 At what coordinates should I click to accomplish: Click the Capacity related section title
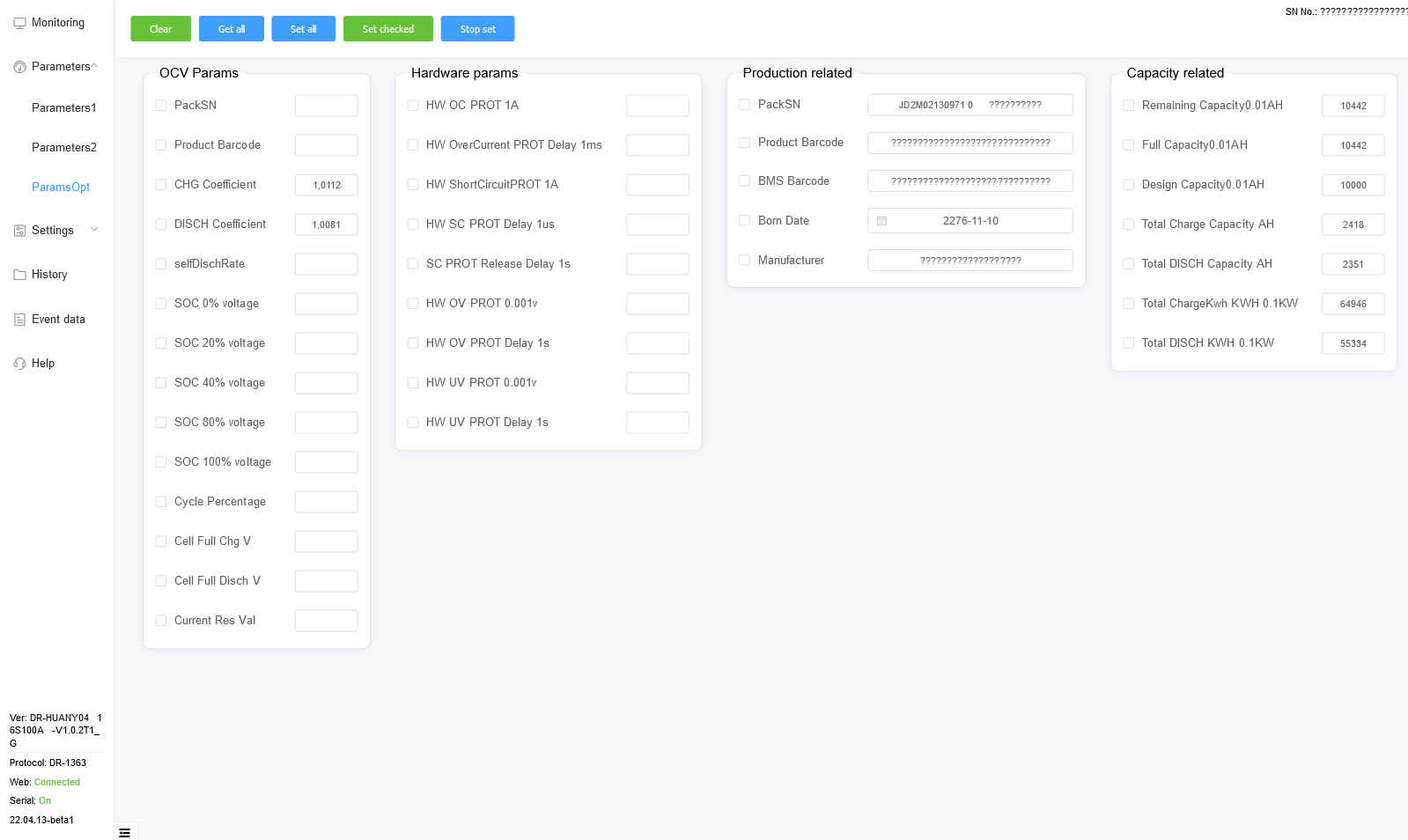tap(1176, 73)
